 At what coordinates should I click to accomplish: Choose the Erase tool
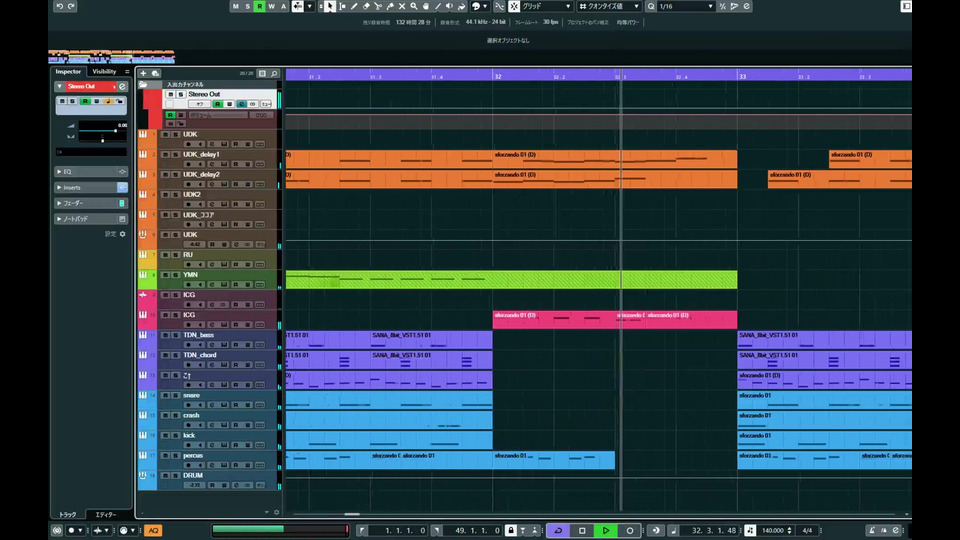point(365,6)
